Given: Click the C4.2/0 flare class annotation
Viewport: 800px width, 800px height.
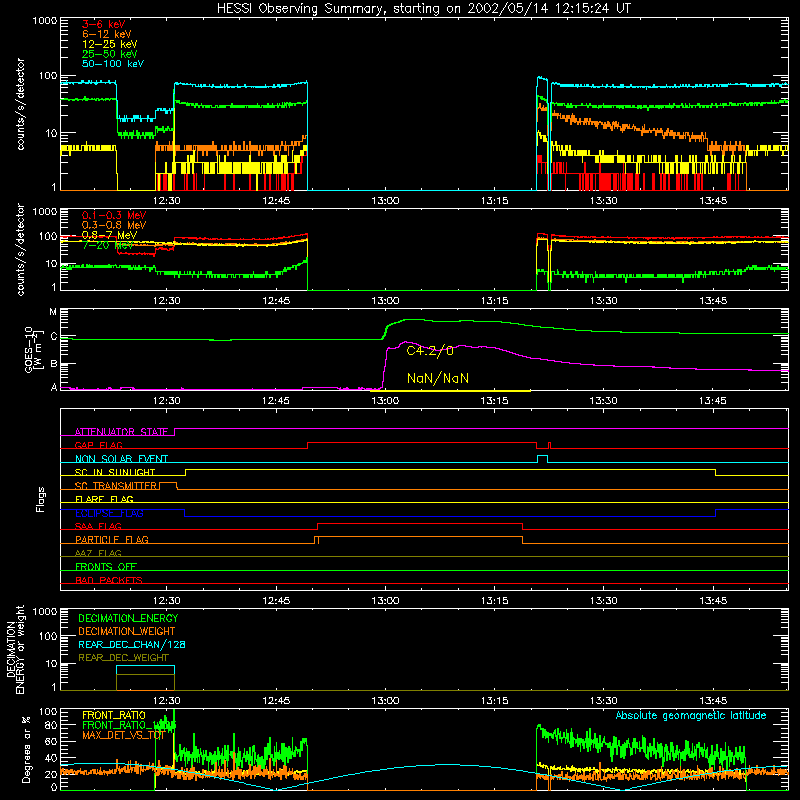Looking at the screenshot, I should [x=430, y=351].
